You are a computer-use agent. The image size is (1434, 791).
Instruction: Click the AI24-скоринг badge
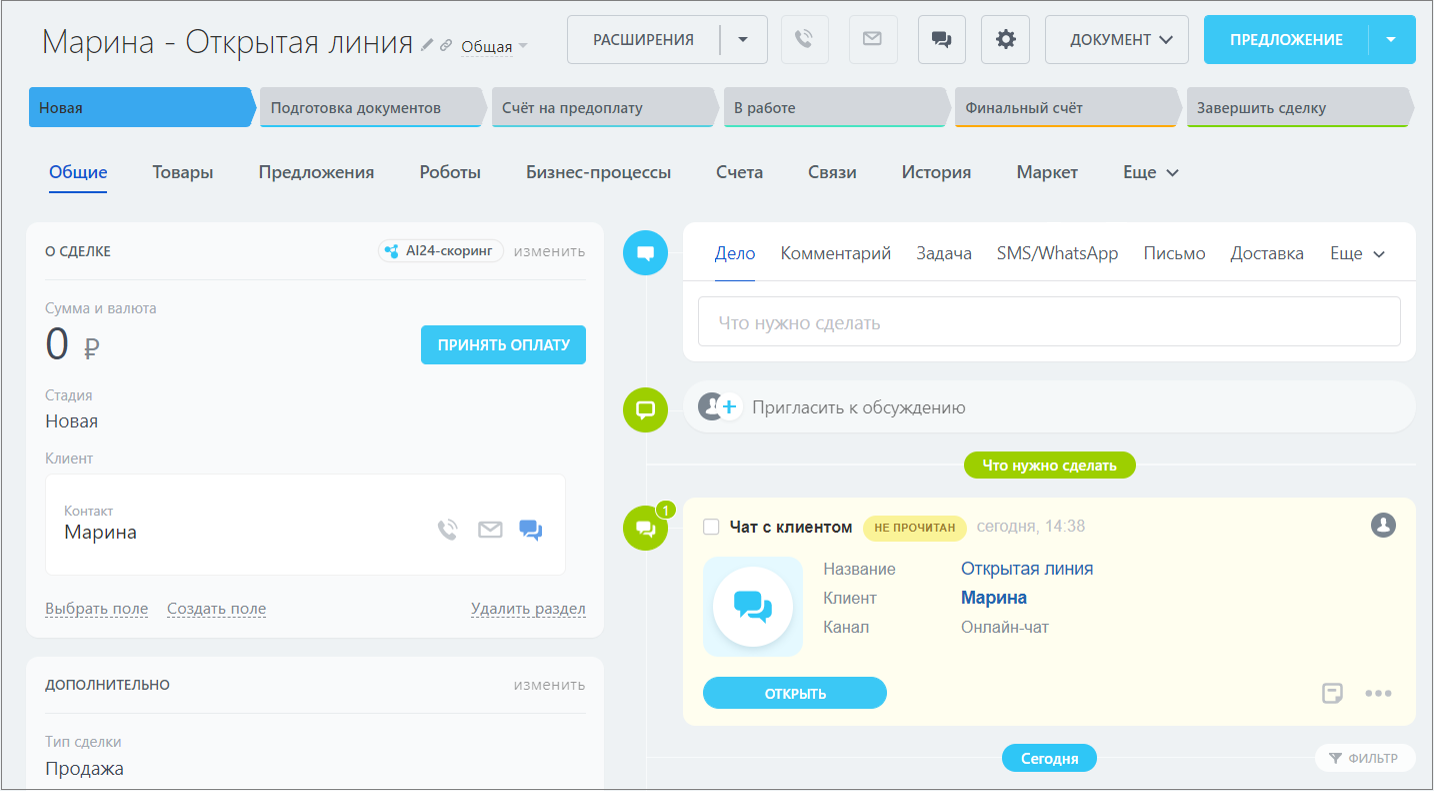coord(441,251)
